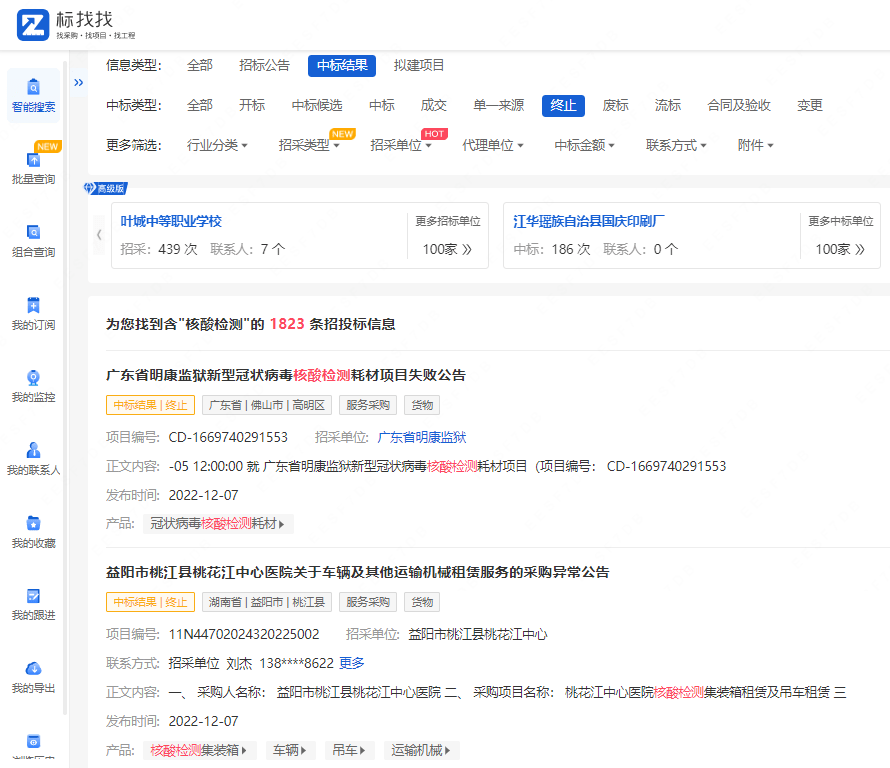Click 货物 tag on first result
This screenshot has height=768, width=890.
[x=422, y=405]
